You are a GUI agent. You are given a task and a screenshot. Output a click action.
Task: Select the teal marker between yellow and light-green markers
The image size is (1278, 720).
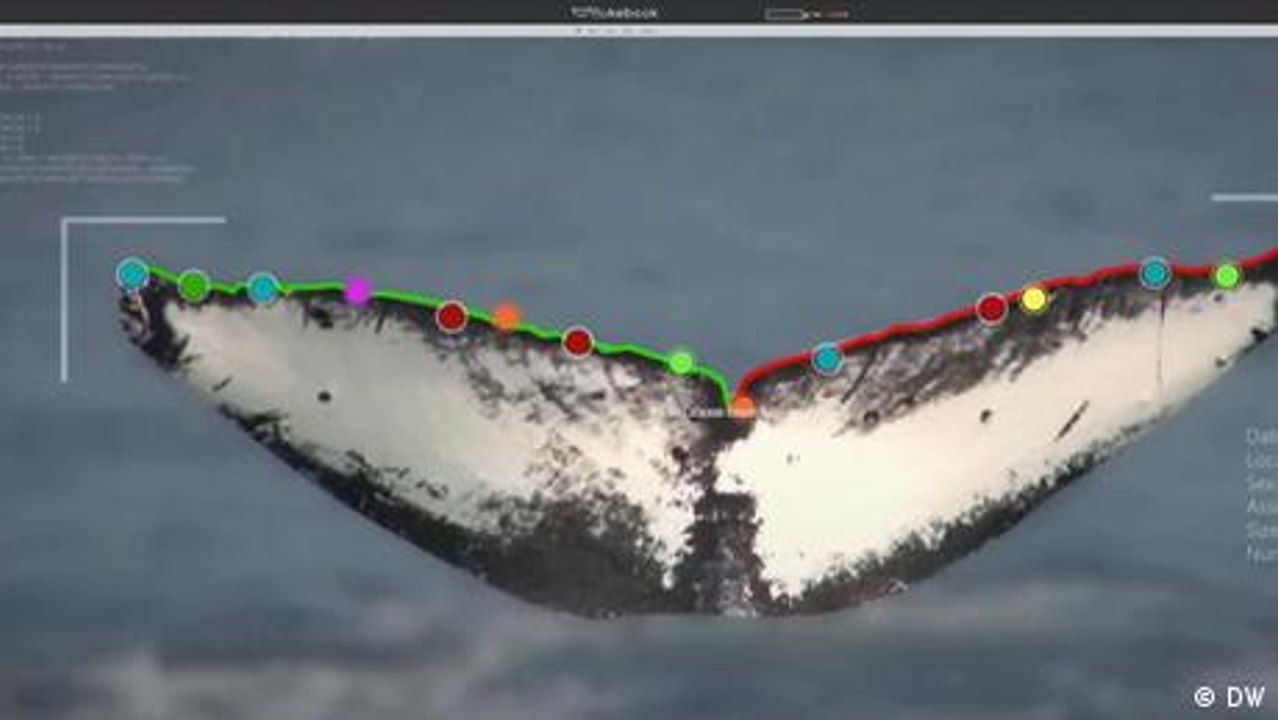coord(1155,273)
